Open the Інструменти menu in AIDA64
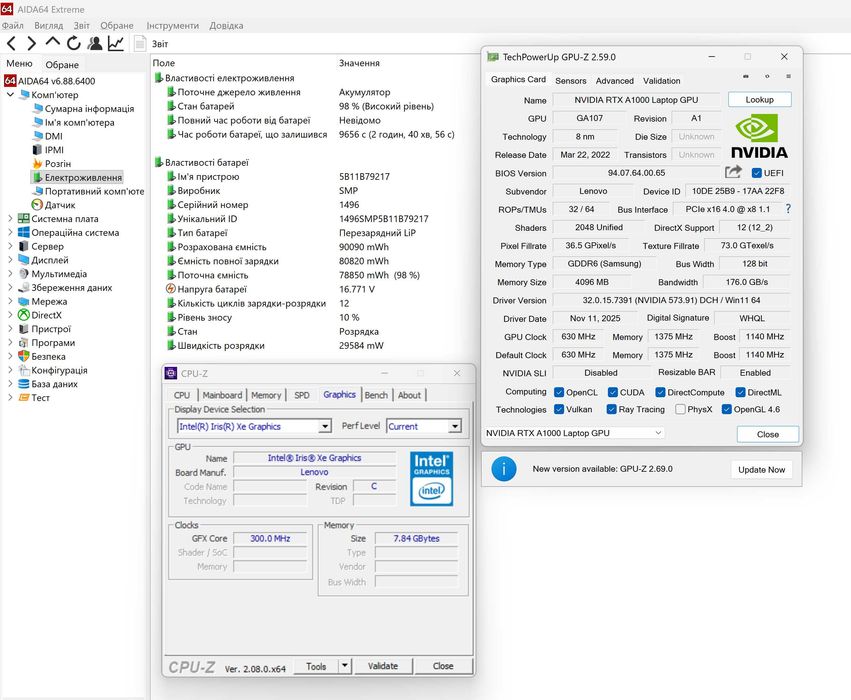851x700 pixels. (x=173, y=26)
